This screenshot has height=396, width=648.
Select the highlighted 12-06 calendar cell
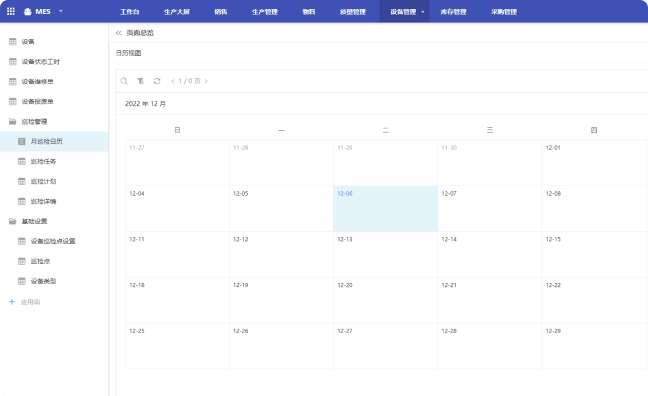point(386,208)
